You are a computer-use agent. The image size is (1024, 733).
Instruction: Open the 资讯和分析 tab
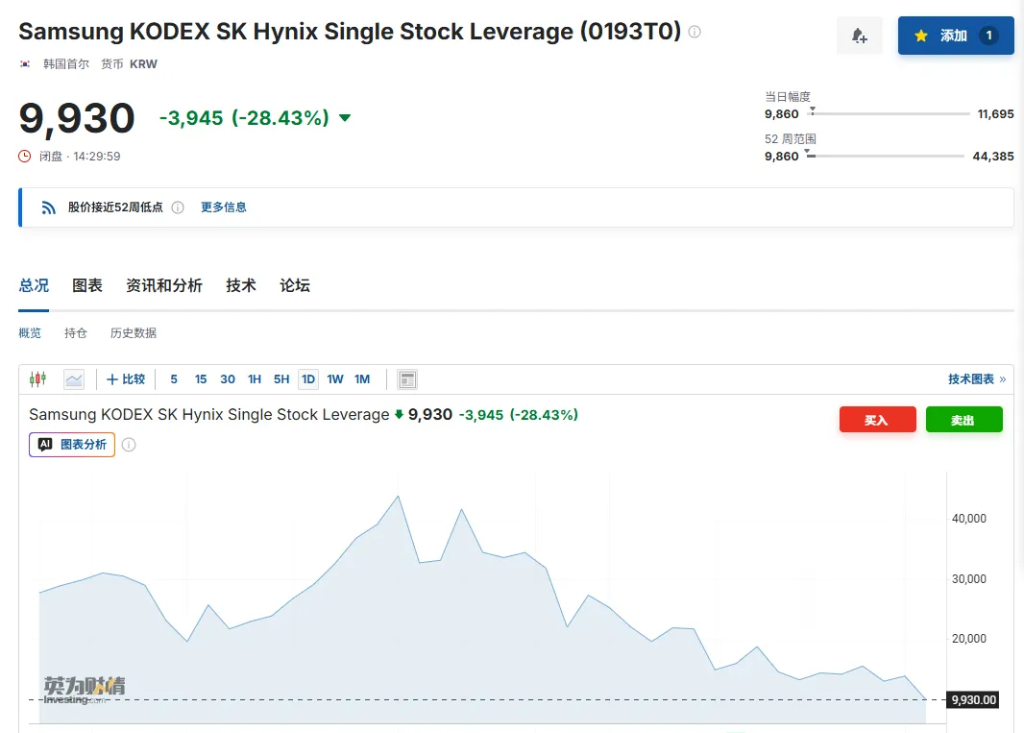[x=164, y=285]
